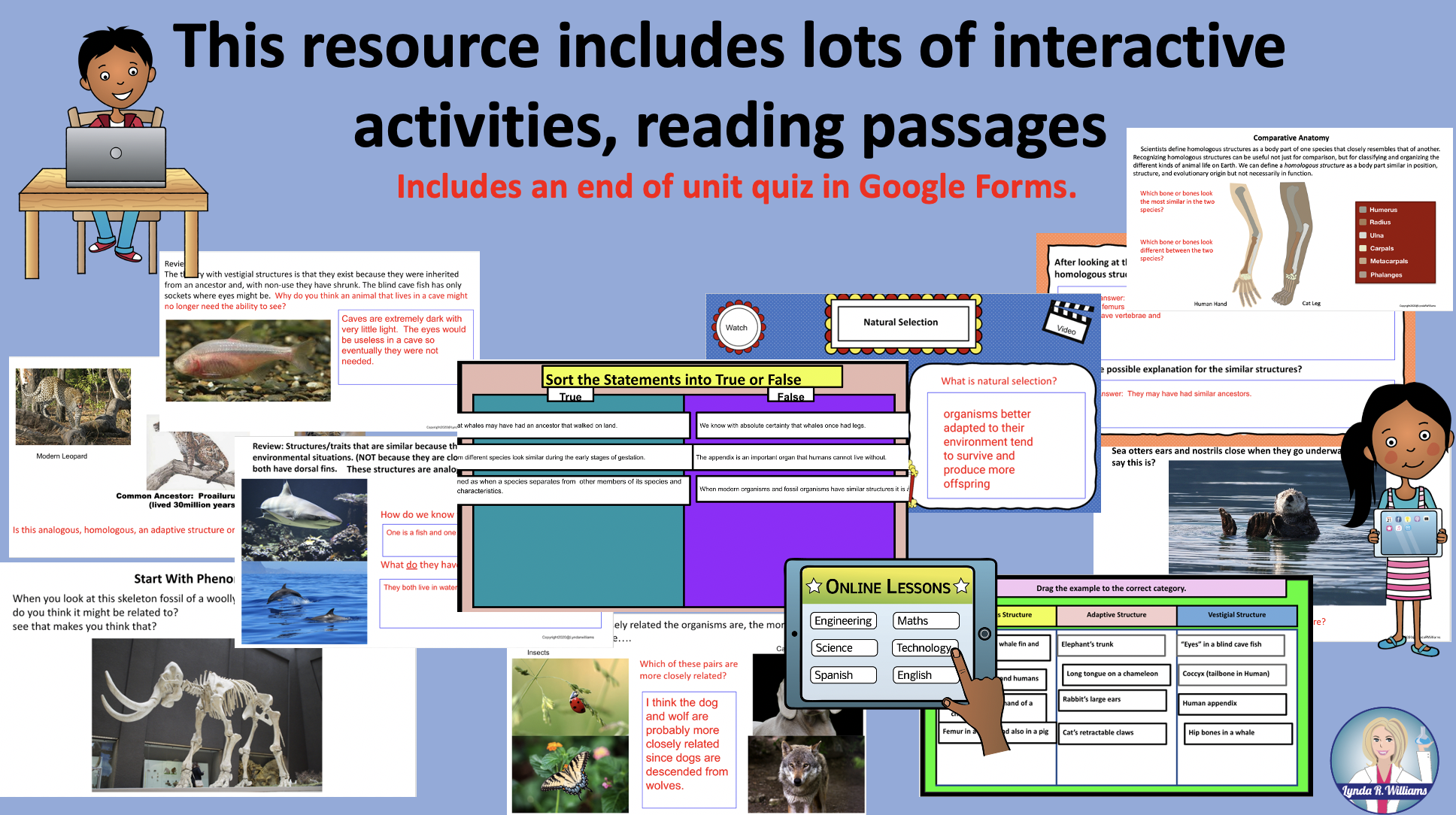Click the left star beside Online Lessons
The image size is (1456, 815).
click(x=814, y=586)
